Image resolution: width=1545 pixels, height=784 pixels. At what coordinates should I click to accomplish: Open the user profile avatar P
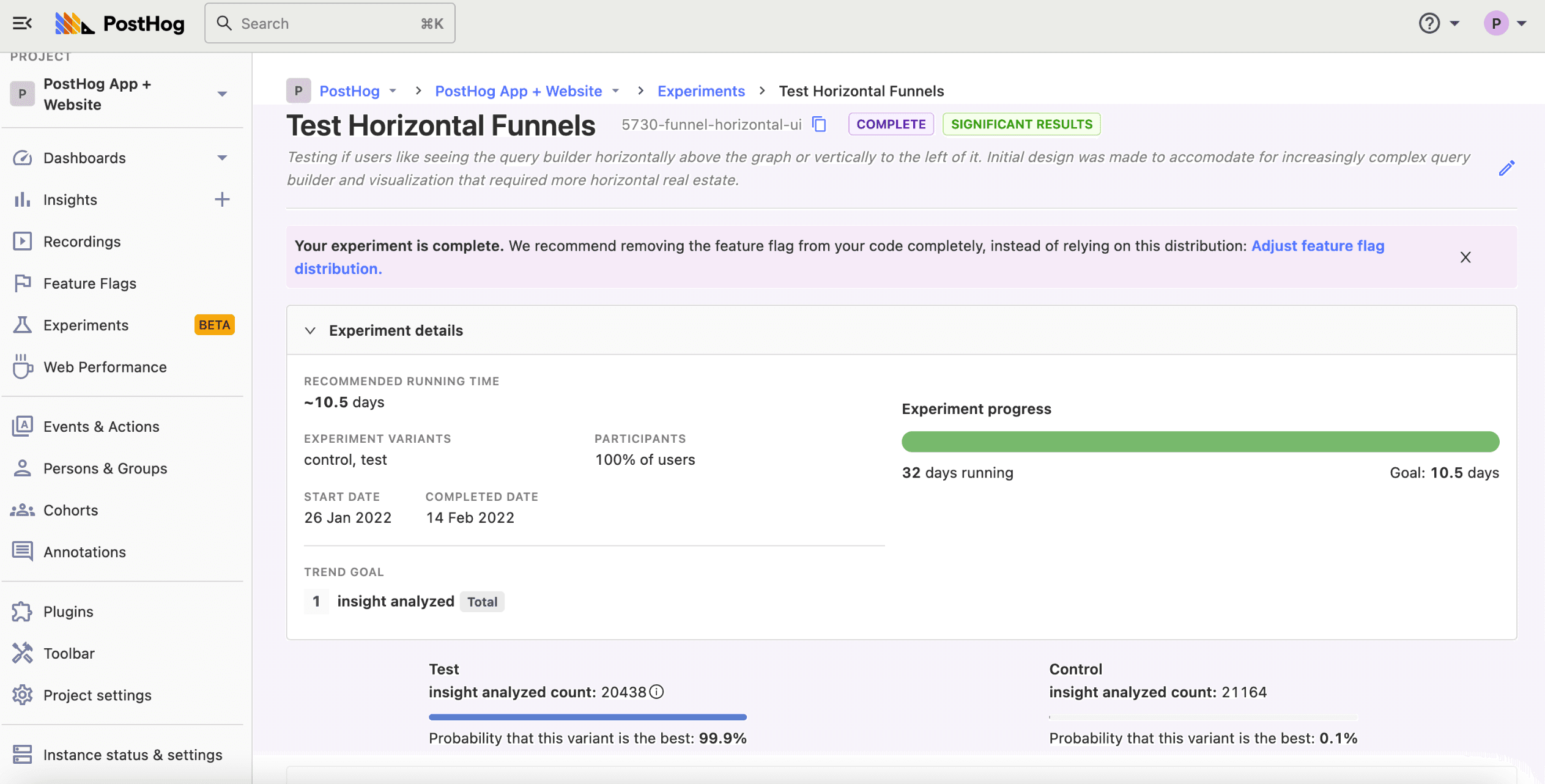click(x=1496, y=23)
